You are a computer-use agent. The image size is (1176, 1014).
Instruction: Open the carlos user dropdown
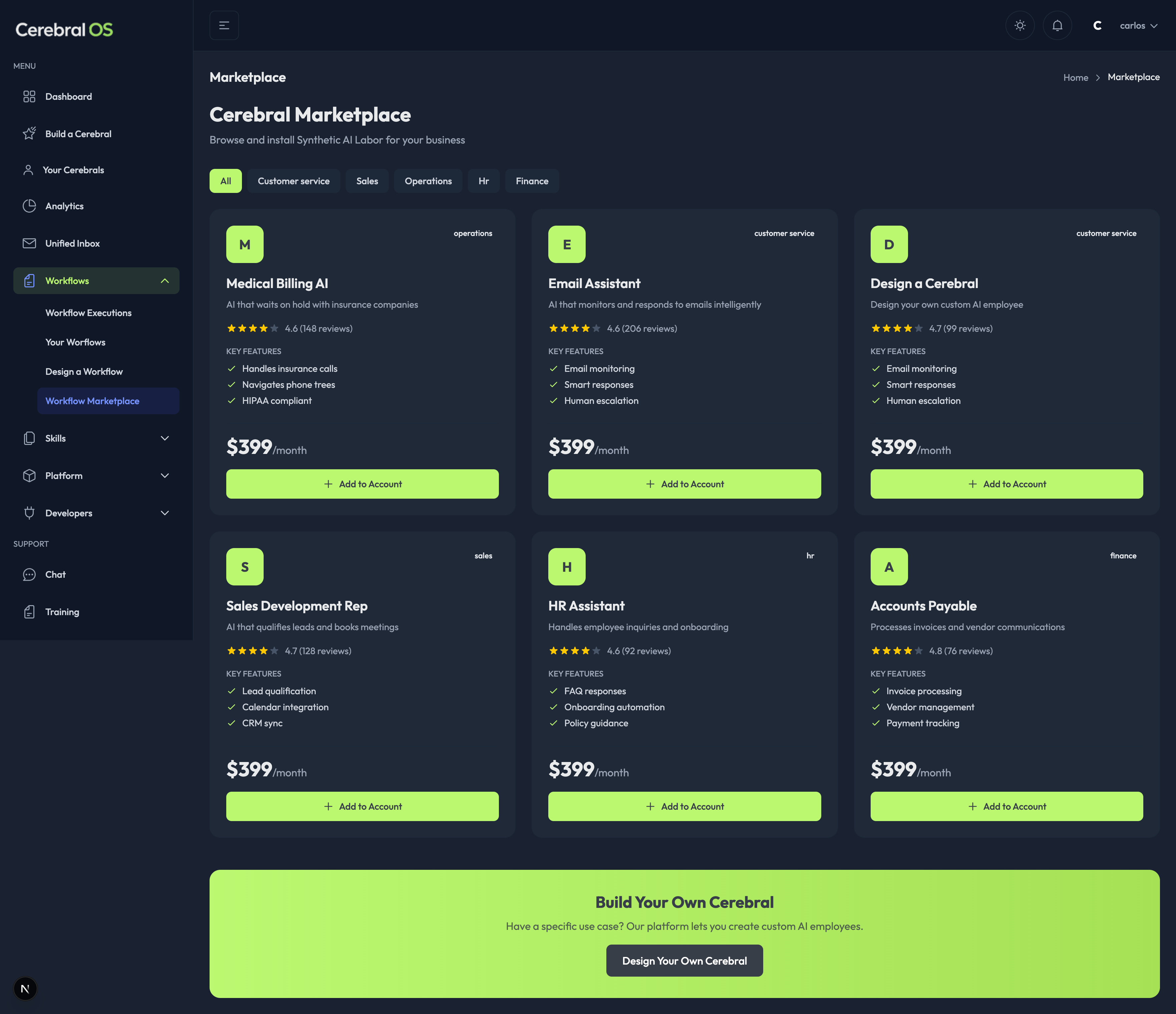pyautogui.click(x=1138, y=26)
